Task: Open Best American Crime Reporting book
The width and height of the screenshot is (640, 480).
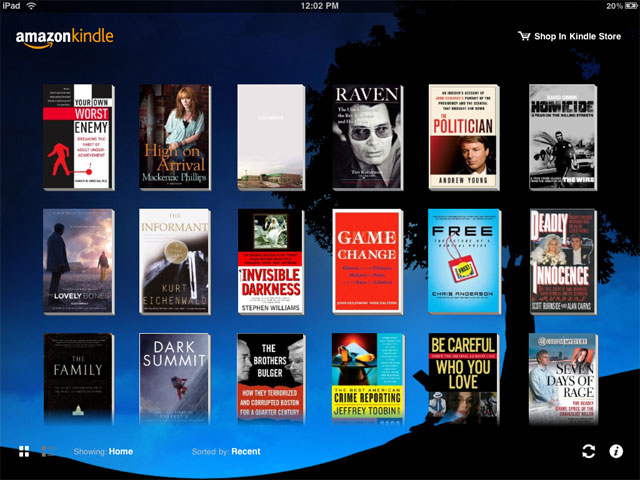Action: tap(368, 379)
